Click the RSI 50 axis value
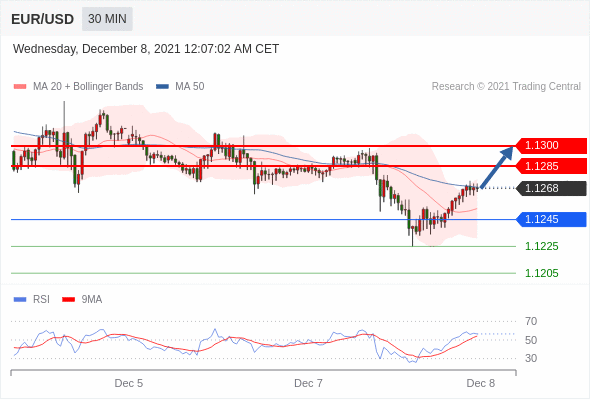The height and width of the screenshot is (400, 590). point(531,340)
